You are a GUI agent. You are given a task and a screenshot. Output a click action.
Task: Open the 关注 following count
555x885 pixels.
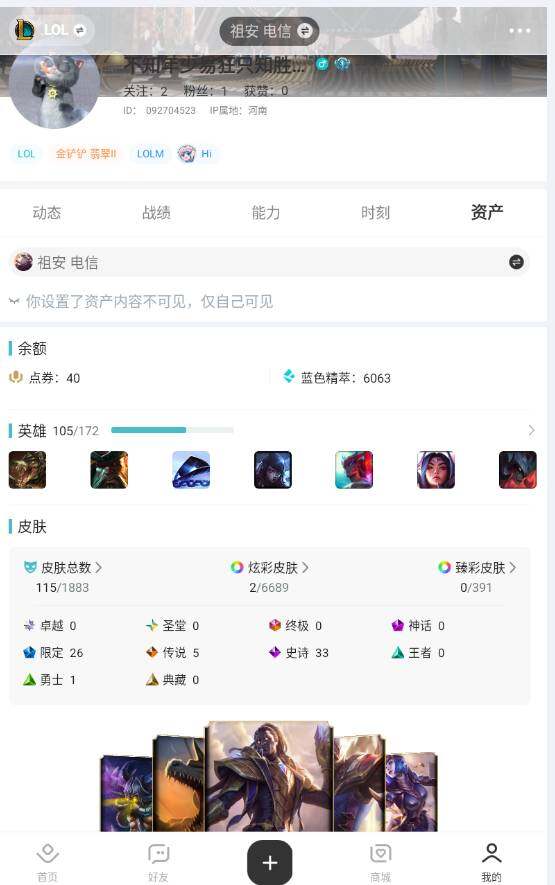tap(145, 91)
